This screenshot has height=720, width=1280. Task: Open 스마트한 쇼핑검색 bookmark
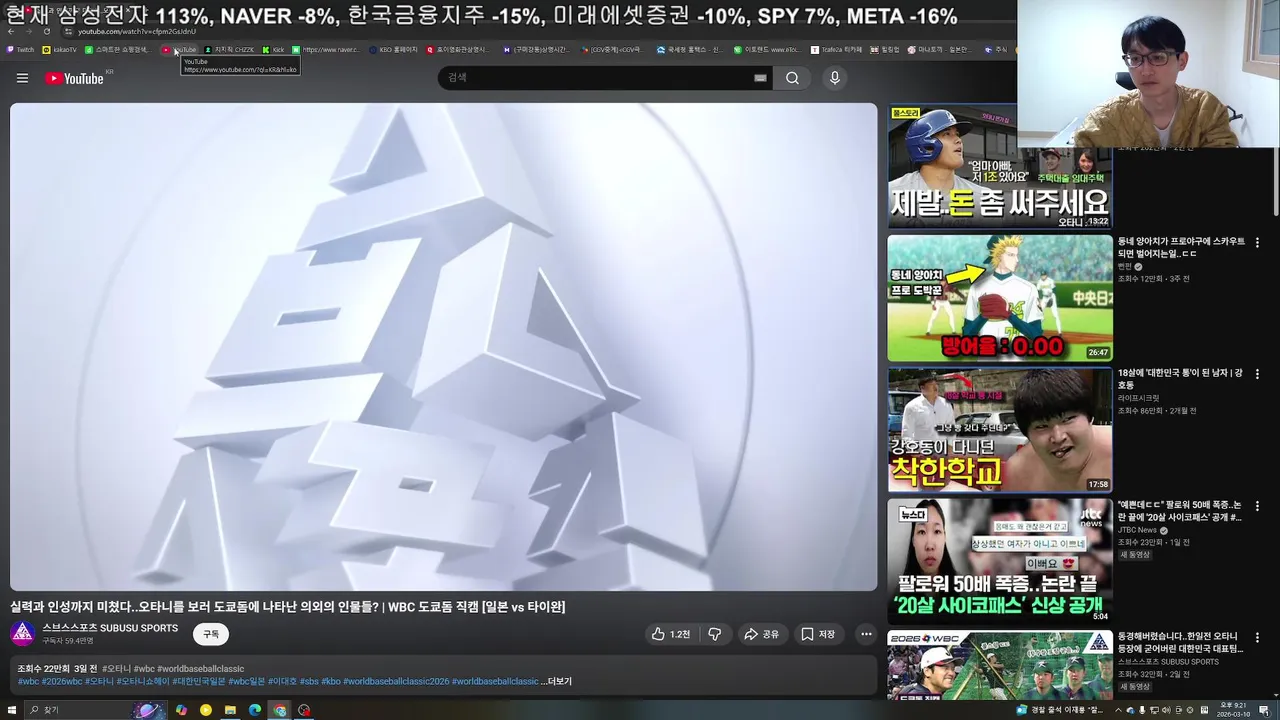(x=117, y=49)
